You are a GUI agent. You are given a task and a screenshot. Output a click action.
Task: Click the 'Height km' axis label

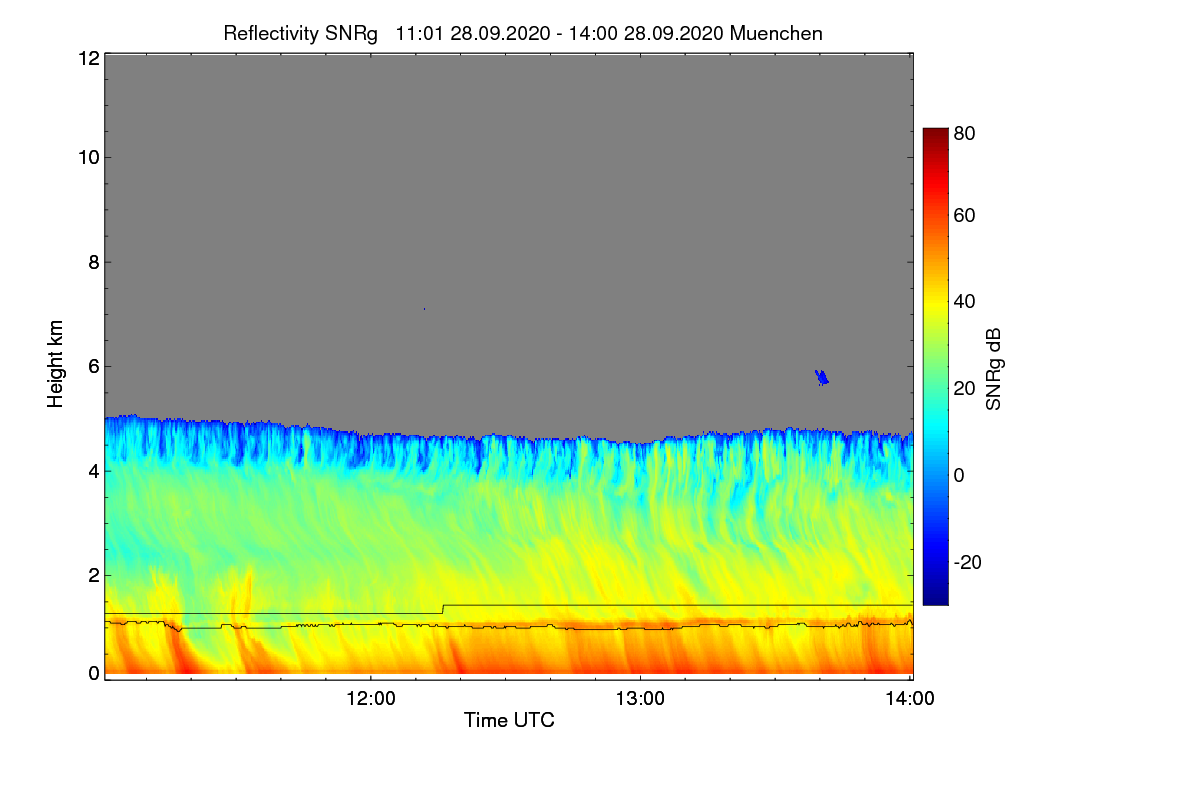56,364
